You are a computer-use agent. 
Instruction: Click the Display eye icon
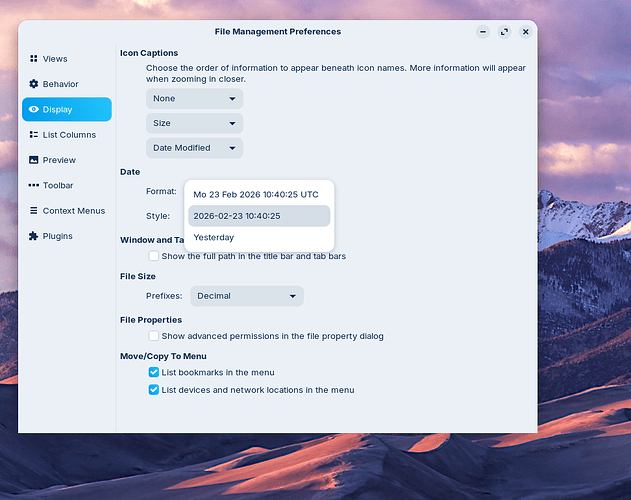[x=34, y=109]
